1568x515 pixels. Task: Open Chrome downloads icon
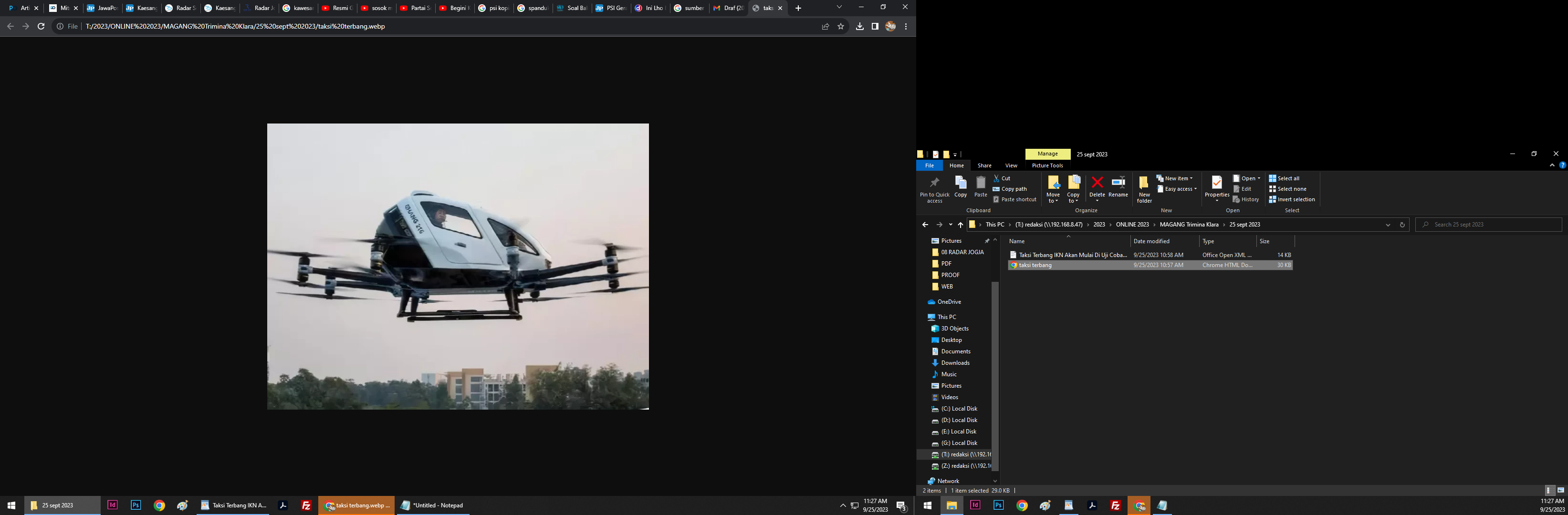(x=859, y=26)
